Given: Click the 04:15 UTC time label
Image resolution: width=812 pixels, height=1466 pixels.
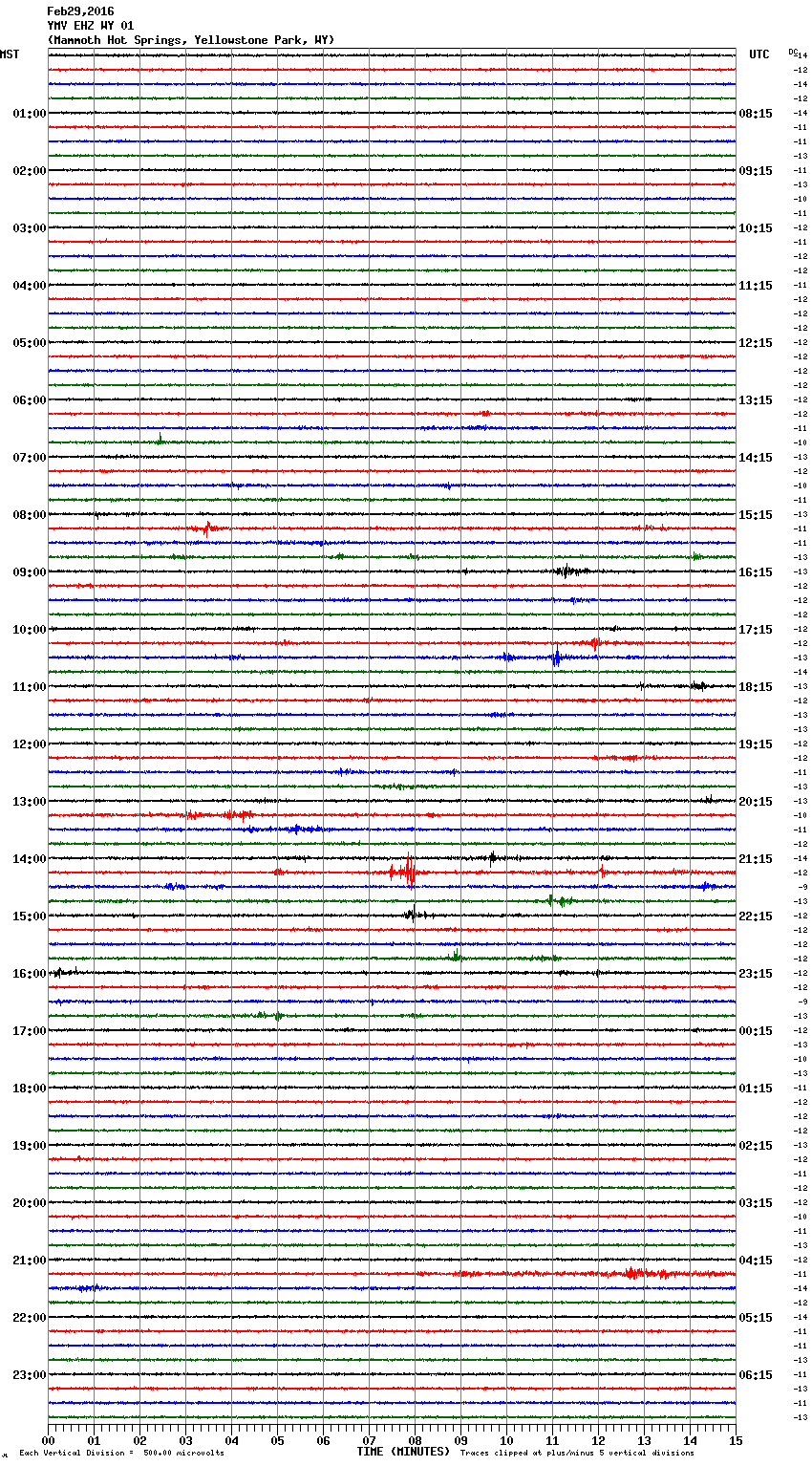Looking at the screenshot, I should pos(756,1261).
